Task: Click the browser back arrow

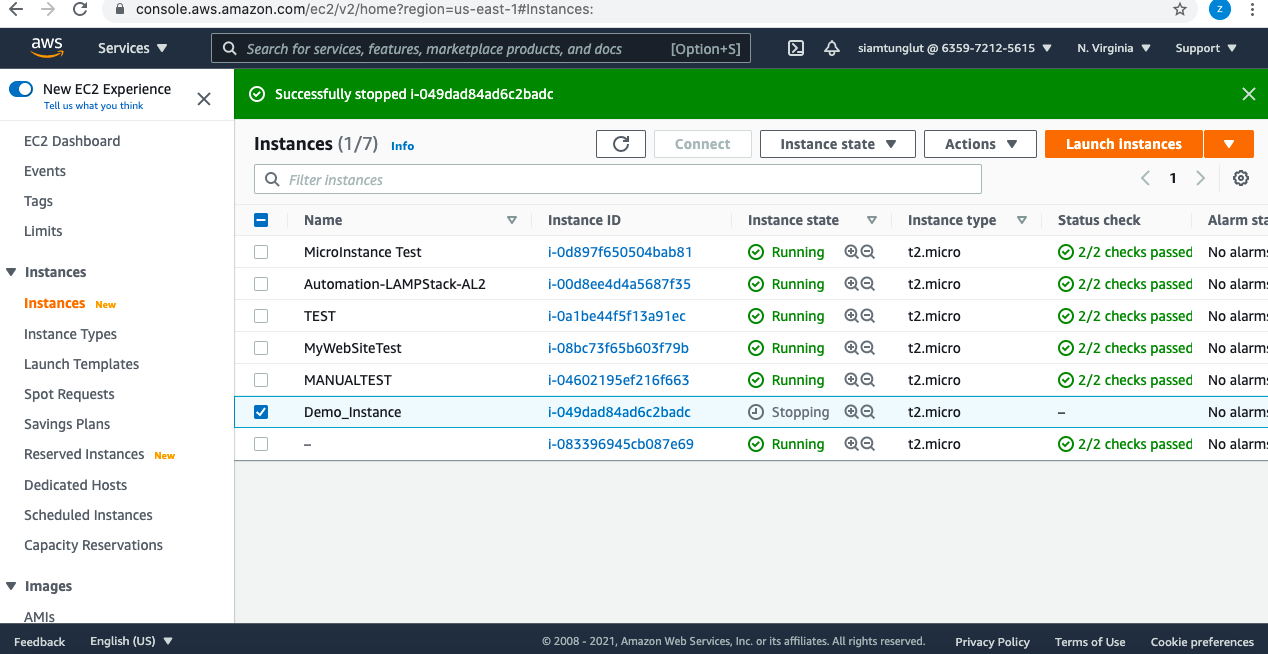Action: click(15, 9)
